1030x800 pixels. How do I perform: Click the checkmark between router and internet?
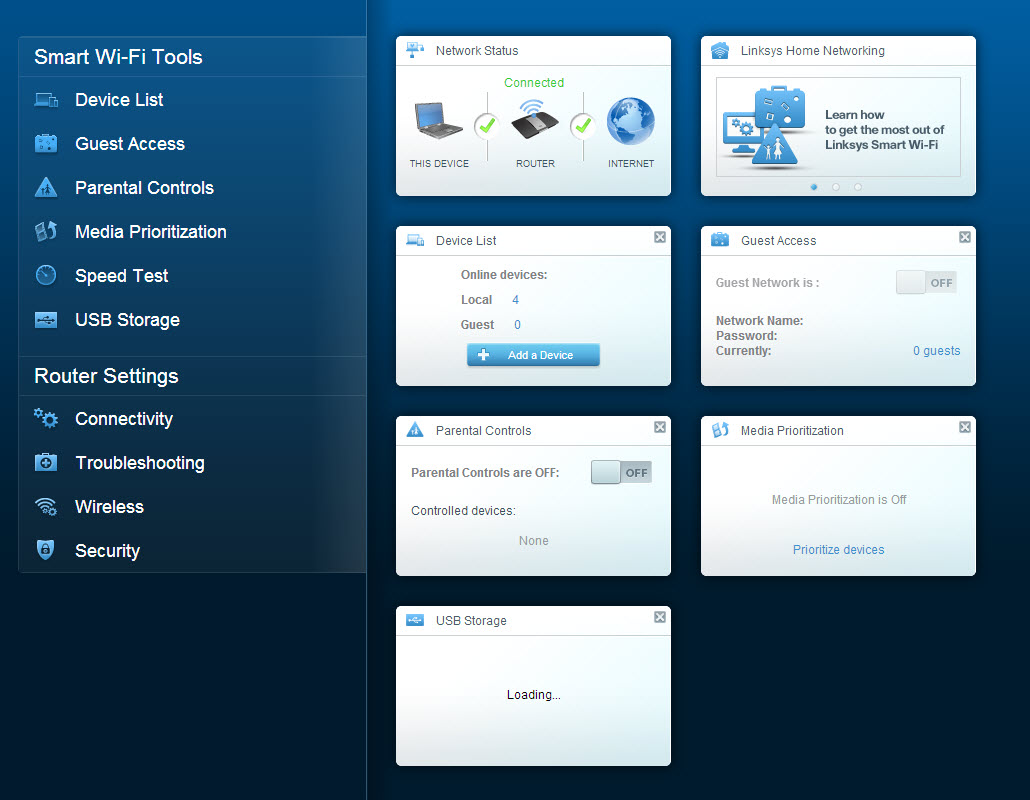tap(583, 125)
